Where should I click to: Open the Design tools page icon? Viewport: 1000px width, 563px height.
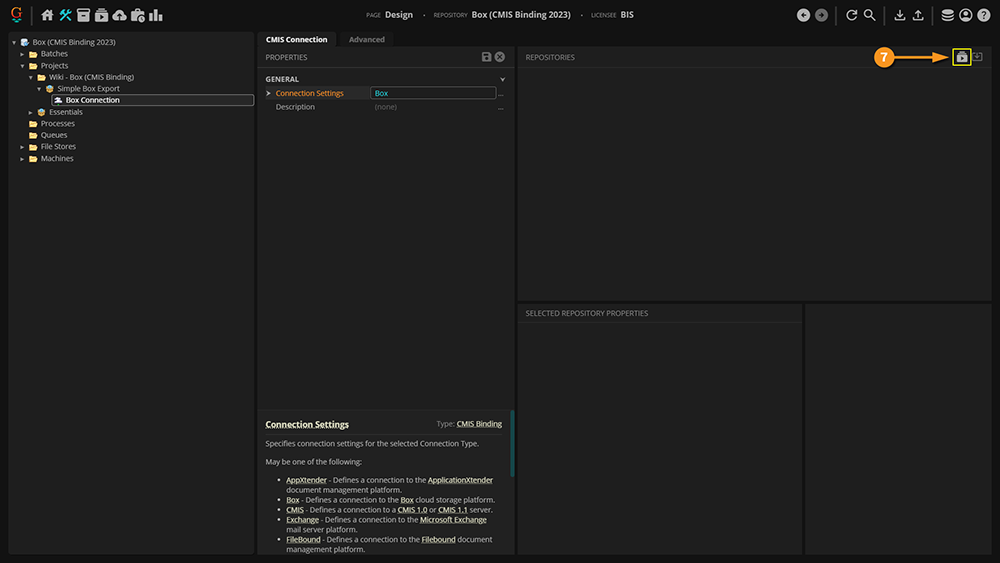pyautogui.click(x=65, y=15)
